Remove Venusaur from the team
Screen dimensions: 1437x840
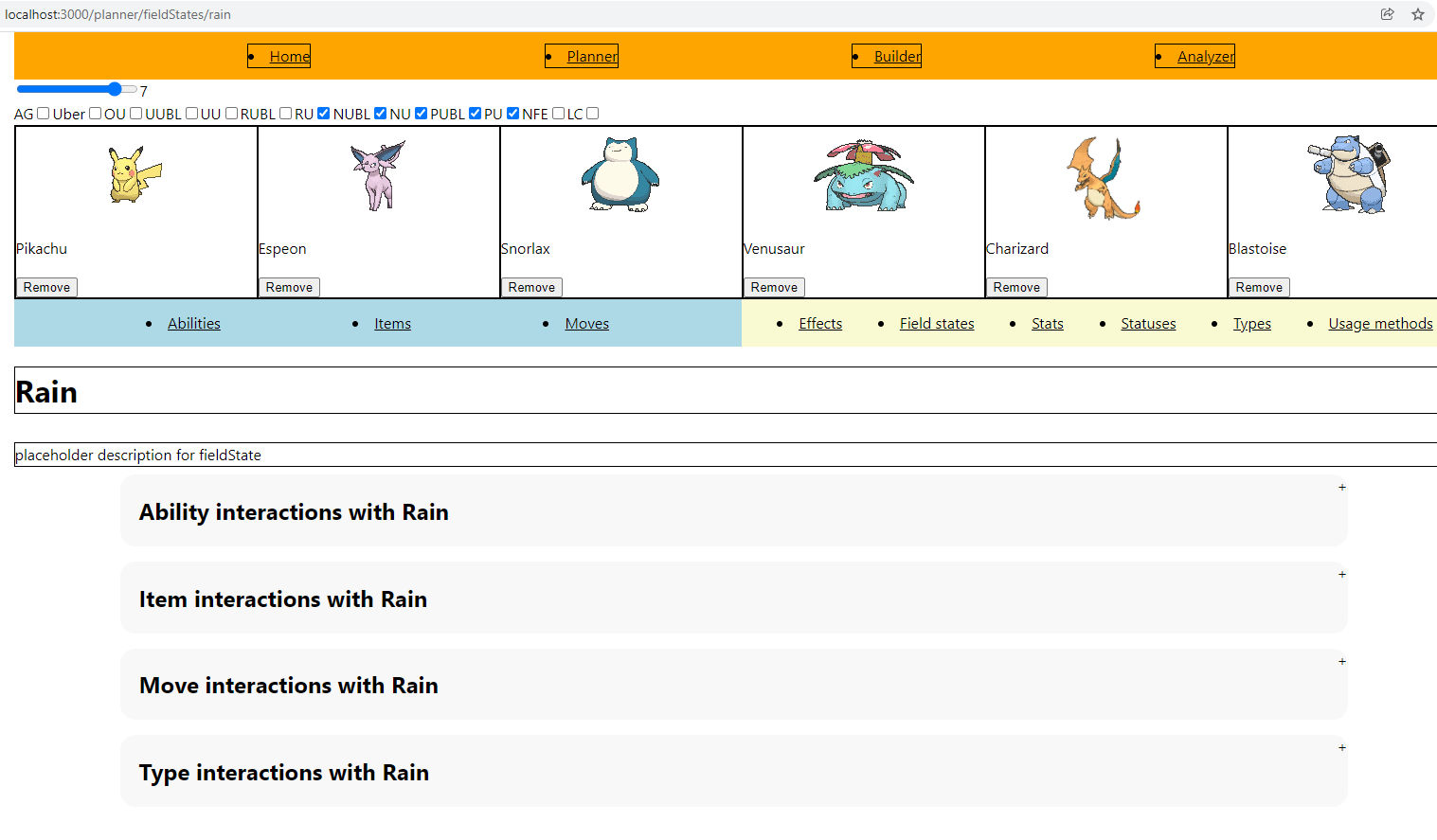click(774, 287)
